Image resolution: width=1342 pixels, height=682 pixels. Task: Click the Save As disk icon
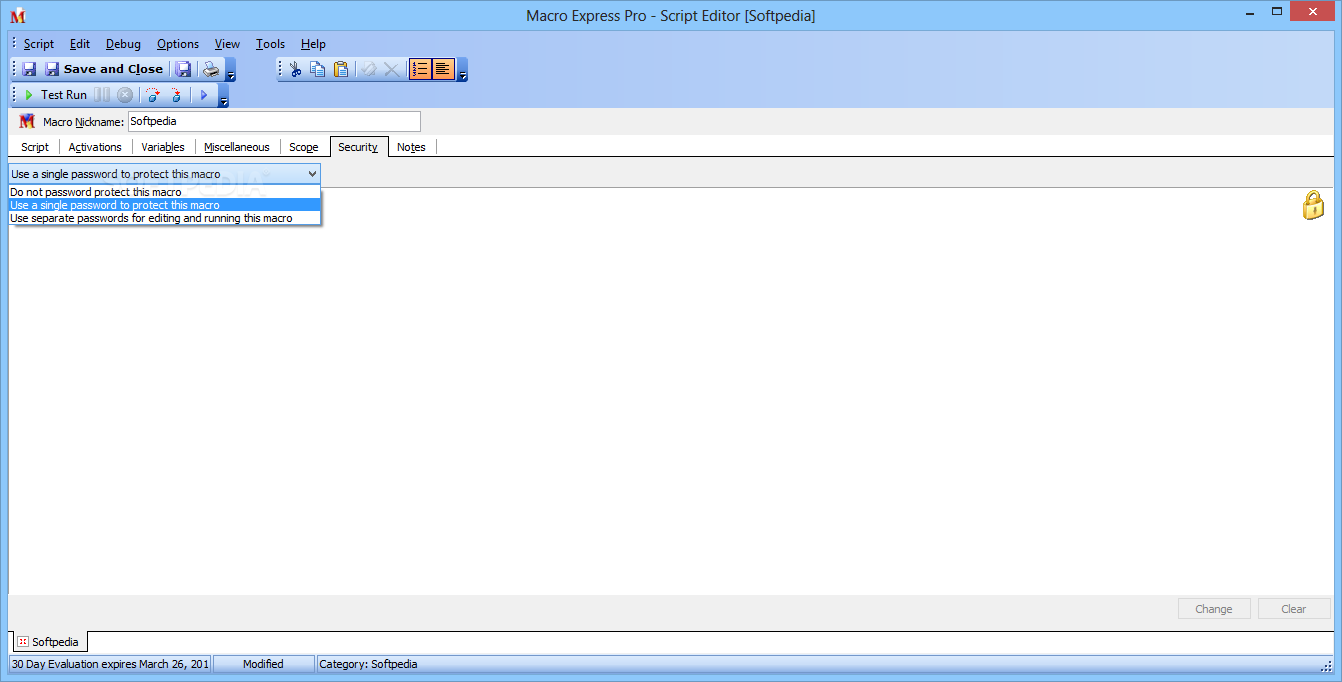[x=183, y=69]
